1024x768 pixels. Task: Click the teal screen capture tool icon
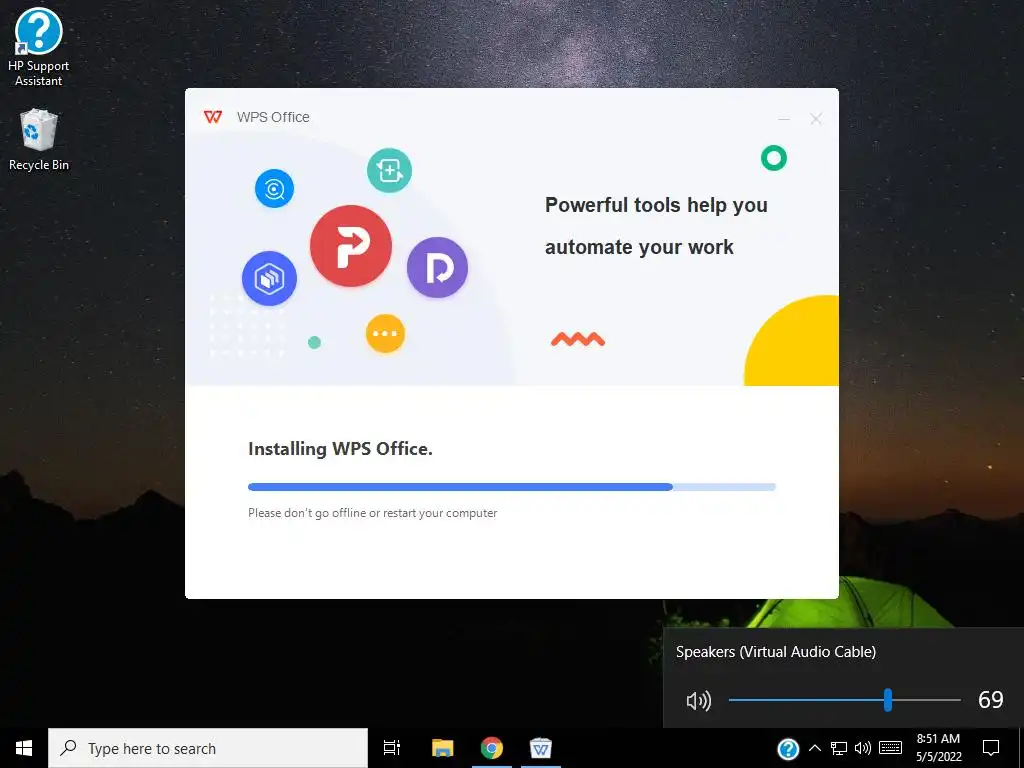coord(389,170)
